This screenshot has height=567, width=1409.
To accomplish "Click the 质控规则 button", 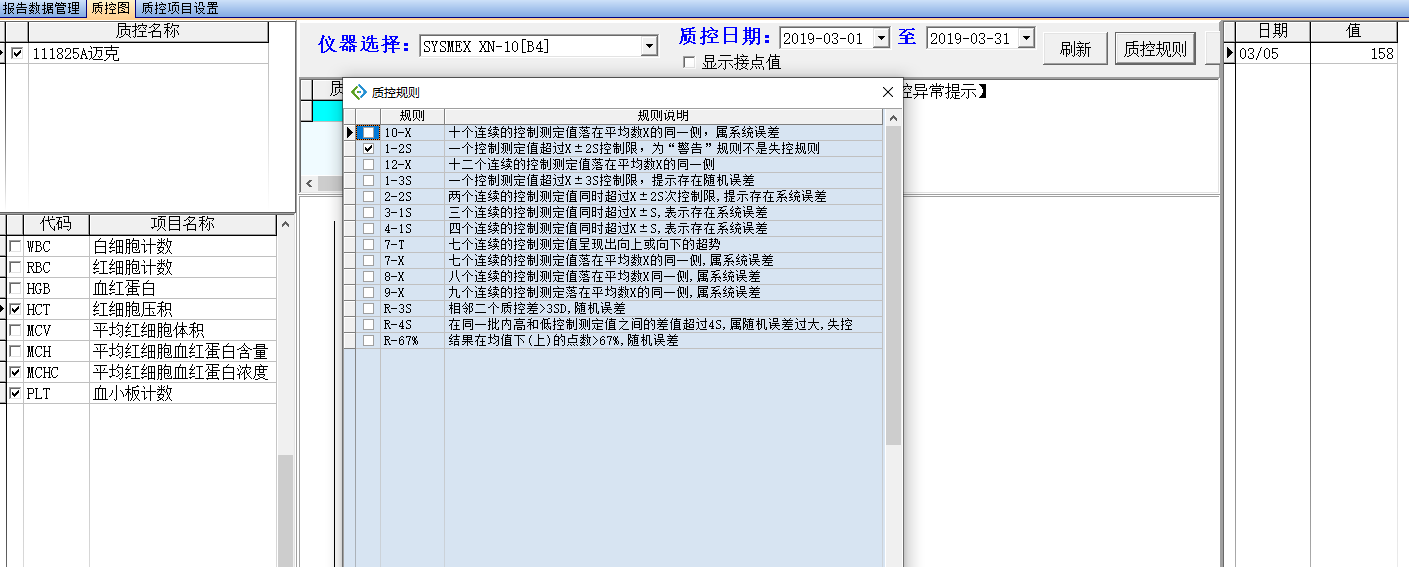I will [1155, 49].
